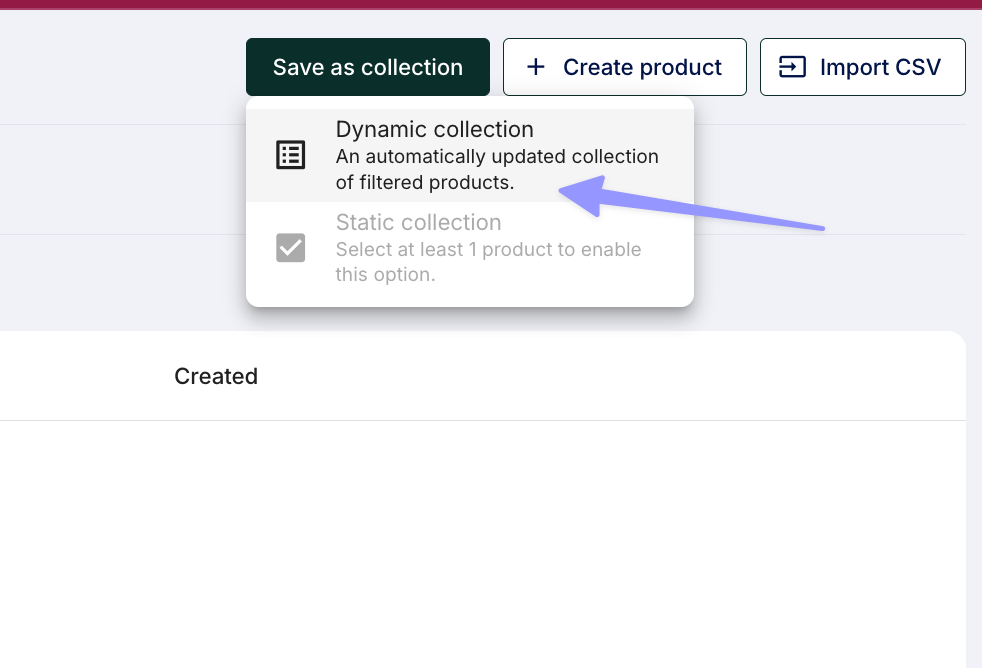The image size is (982, 668).
Task: Click the Created column header
Action: coord(216,376)
